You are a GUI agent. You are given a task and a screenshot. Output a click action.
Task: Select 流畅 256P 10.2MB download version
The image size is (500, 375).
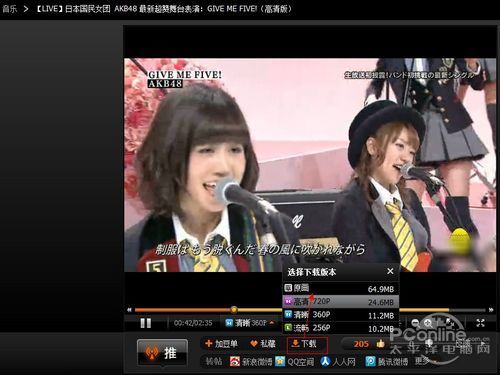tap(341, 328)
